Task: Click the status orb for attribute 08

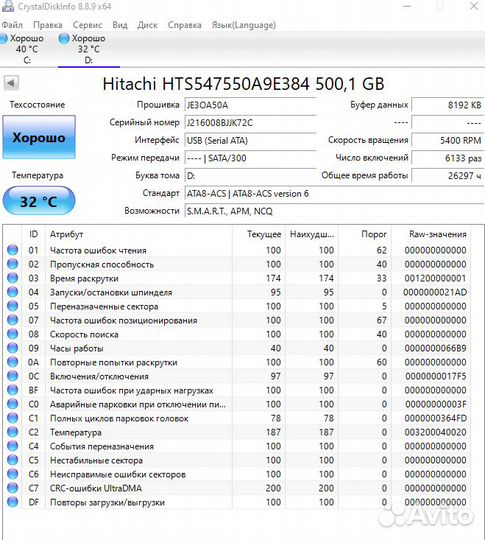Action: 13,334
